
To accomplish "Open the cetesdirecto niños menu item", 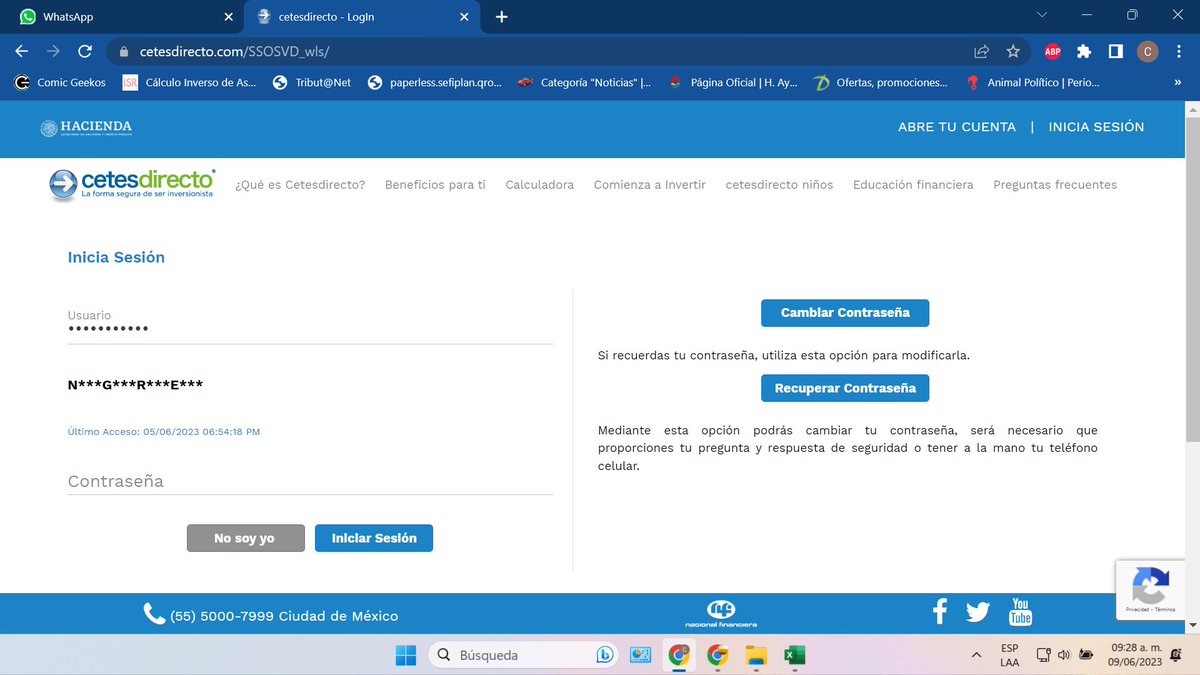I will coord(779,185).
